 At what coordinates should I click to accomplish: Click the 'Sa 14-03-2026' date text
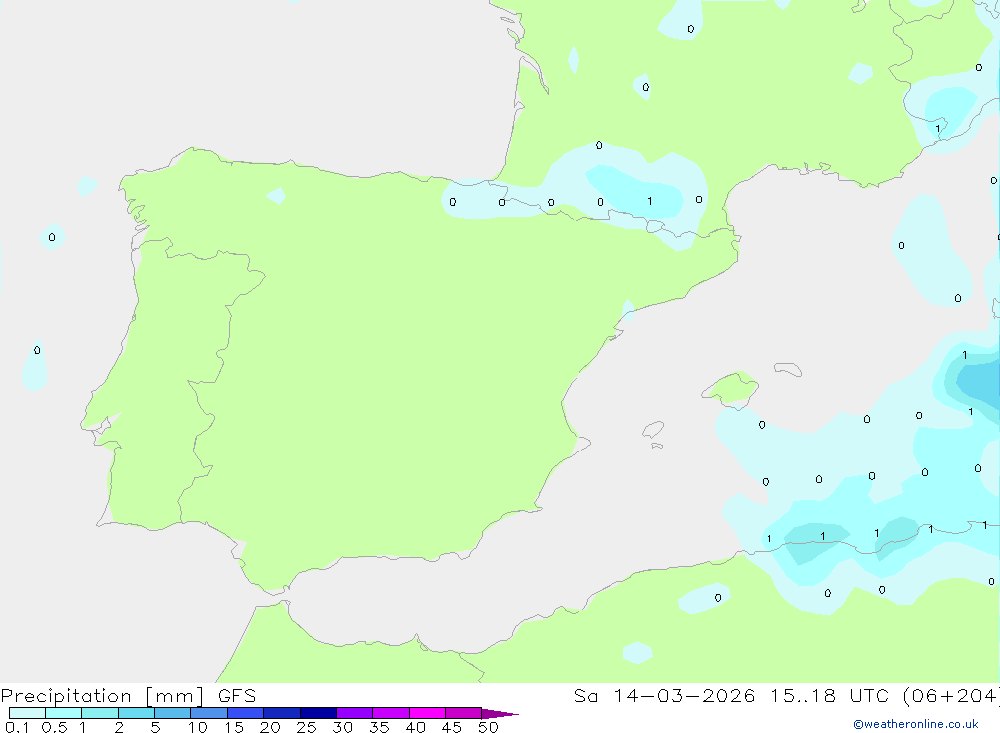664,695
